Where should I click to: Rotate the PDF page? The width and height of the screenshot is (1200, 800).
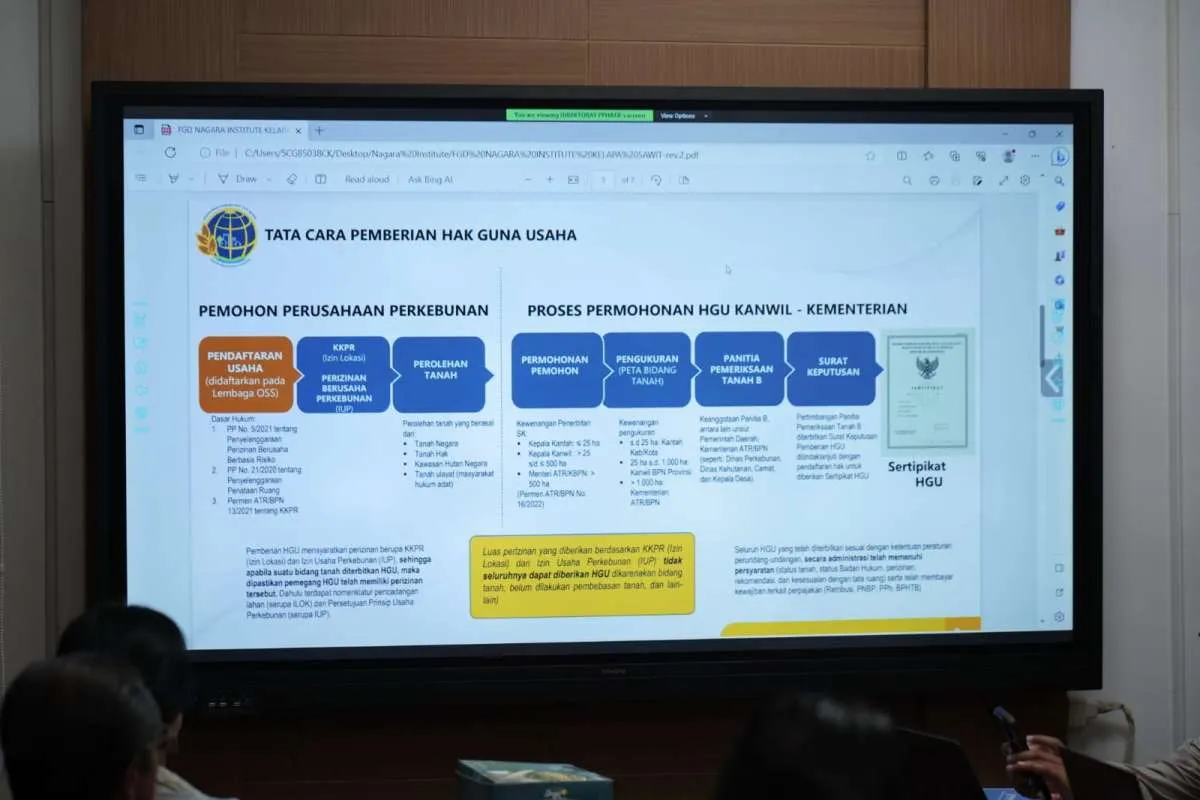[x=655, y=178]
